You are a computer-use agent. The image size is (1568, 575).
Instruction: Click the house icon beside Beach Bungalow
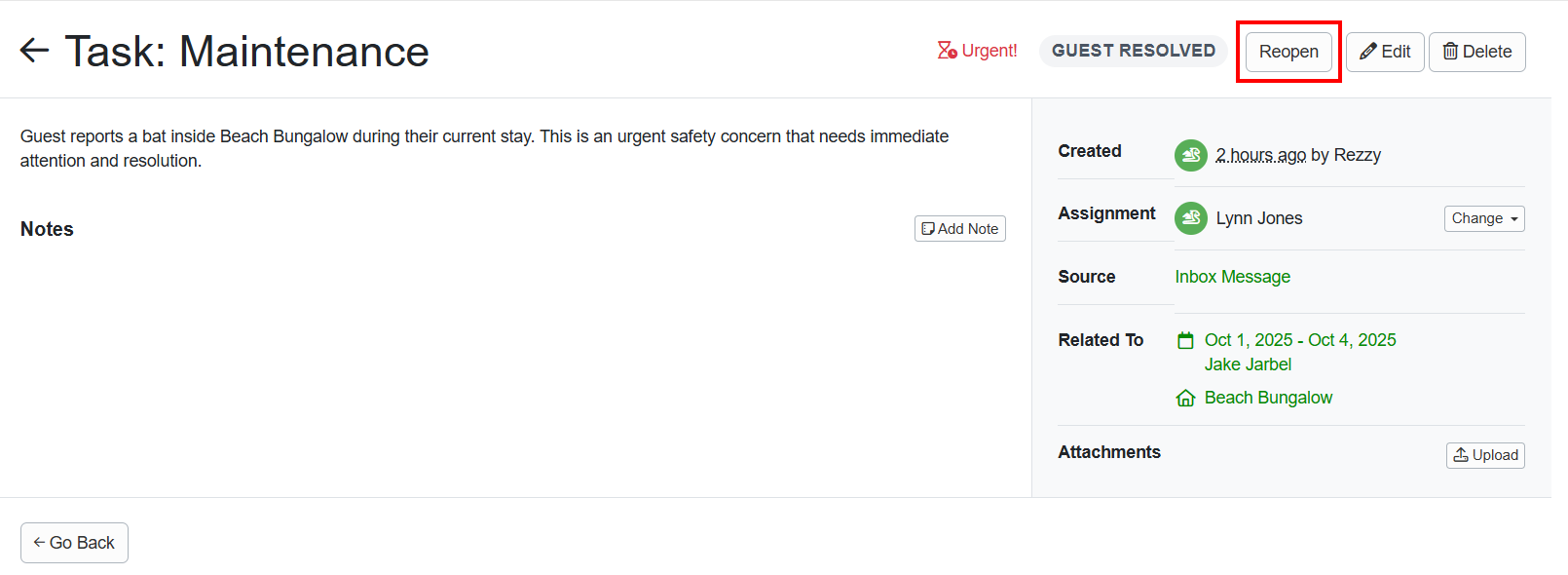[1185, 398]
